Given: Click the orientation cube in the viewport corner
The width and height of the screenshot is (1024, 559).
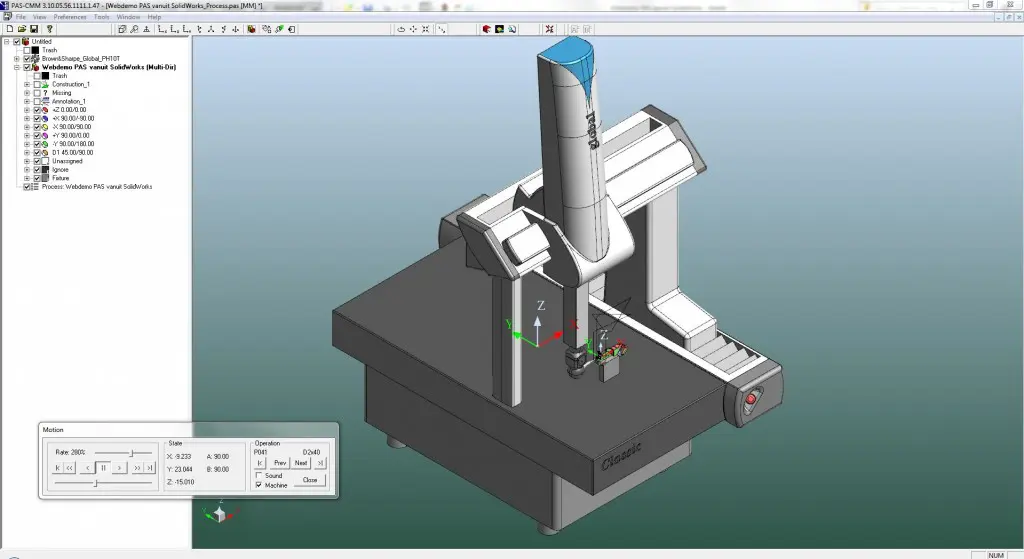Looking at the screenshot, I should pos(219,514).
